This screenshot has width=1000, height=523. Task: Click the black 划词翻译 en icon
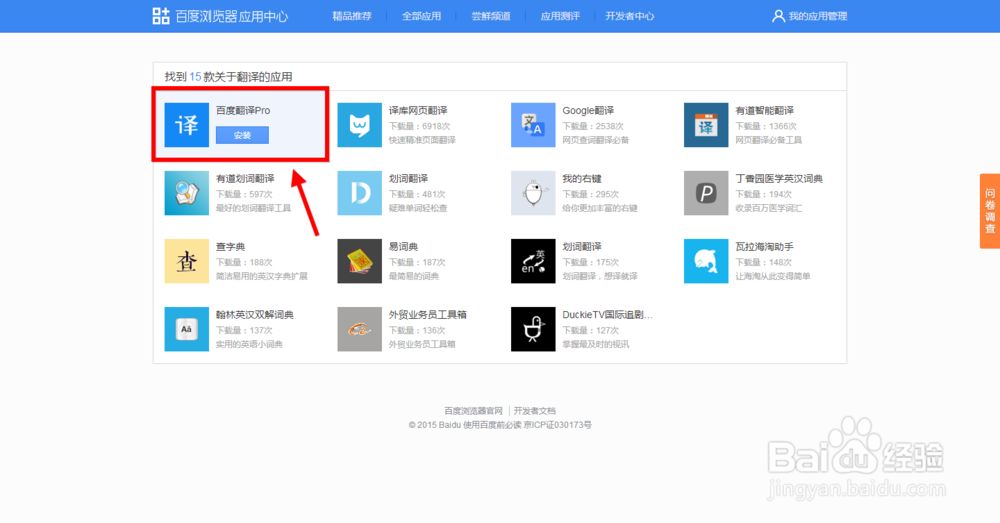[533, 261]
